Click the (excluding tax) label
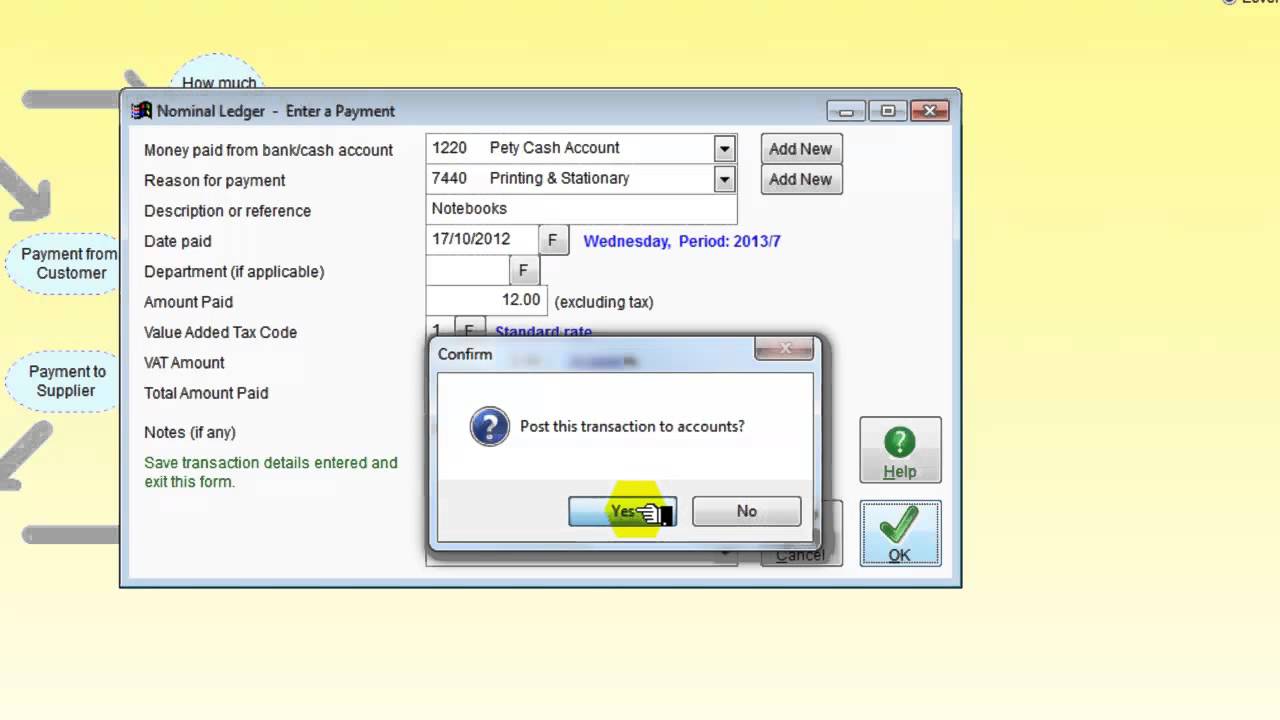This screenshot has width=1280, height=720. tap(604, 302)
